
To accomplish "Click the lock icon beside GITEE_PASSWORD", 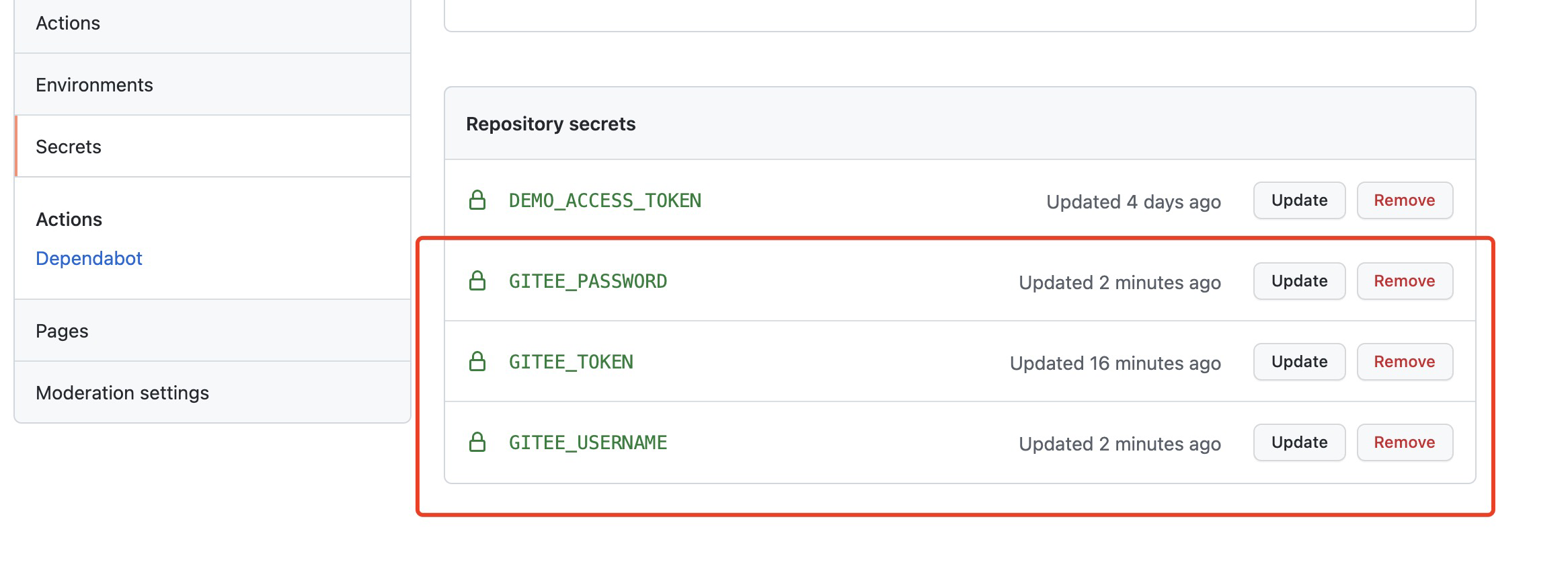I will [477, 281].
